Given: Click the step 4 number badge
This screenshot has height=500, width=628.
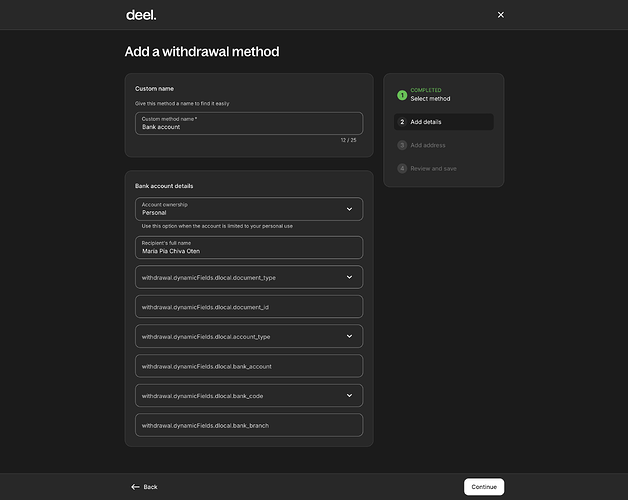Looking at the screenshot, I should point(402,168).
